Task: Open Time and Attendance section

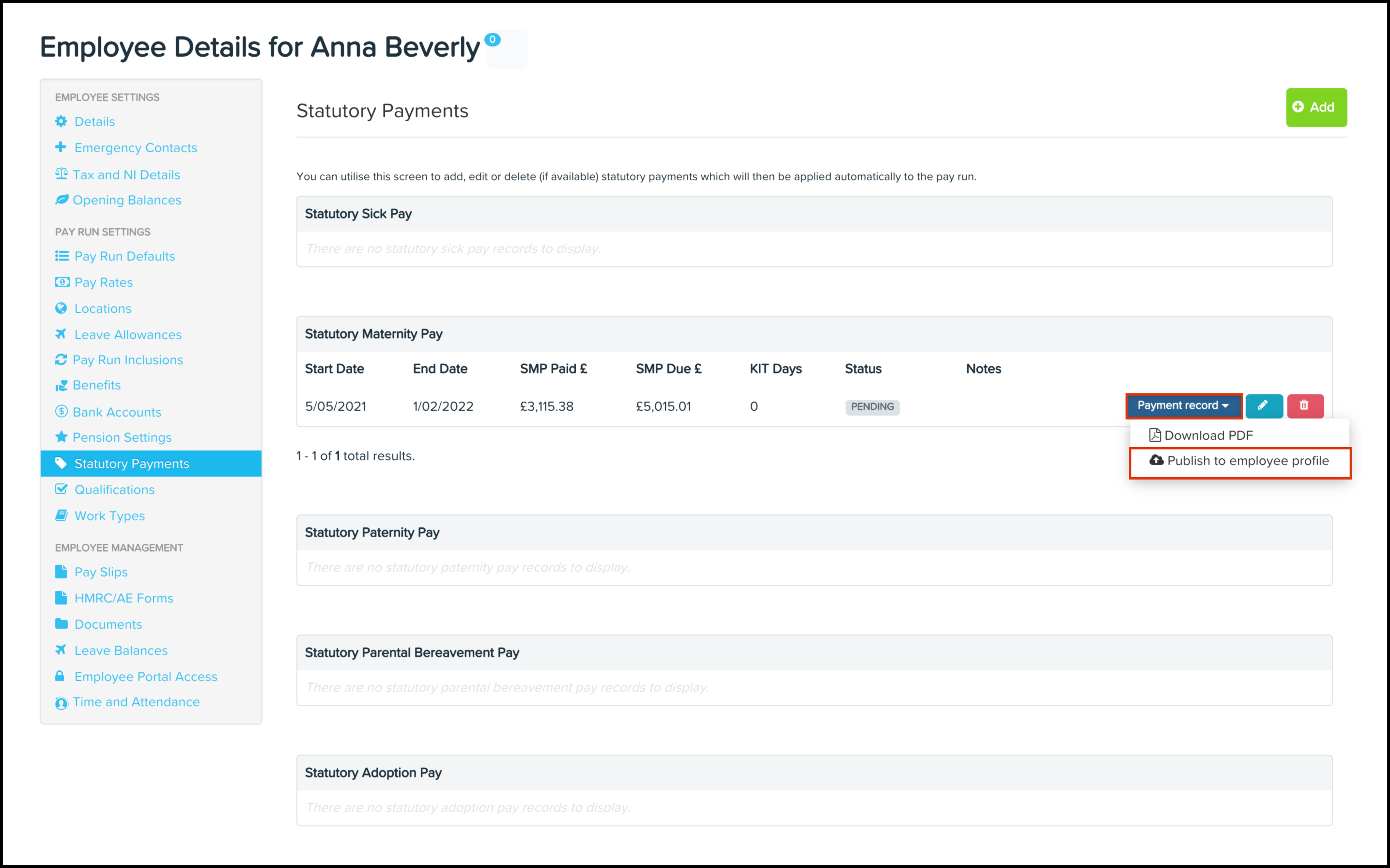Action: click(x=136, y=701)
